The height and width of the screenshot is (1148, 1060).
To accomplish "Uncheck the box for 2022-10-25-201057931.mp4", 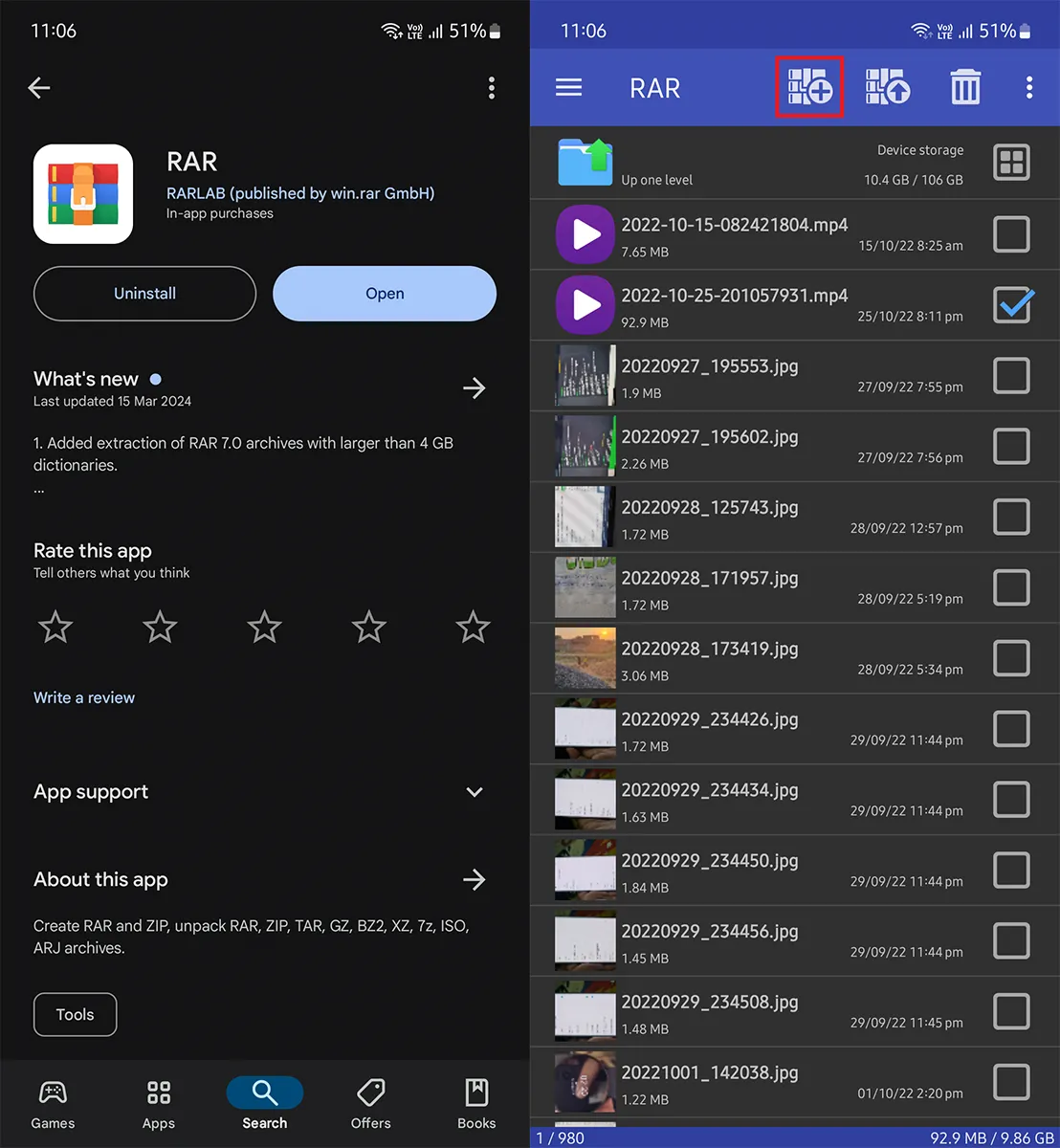I will (x=1011, y=305).
